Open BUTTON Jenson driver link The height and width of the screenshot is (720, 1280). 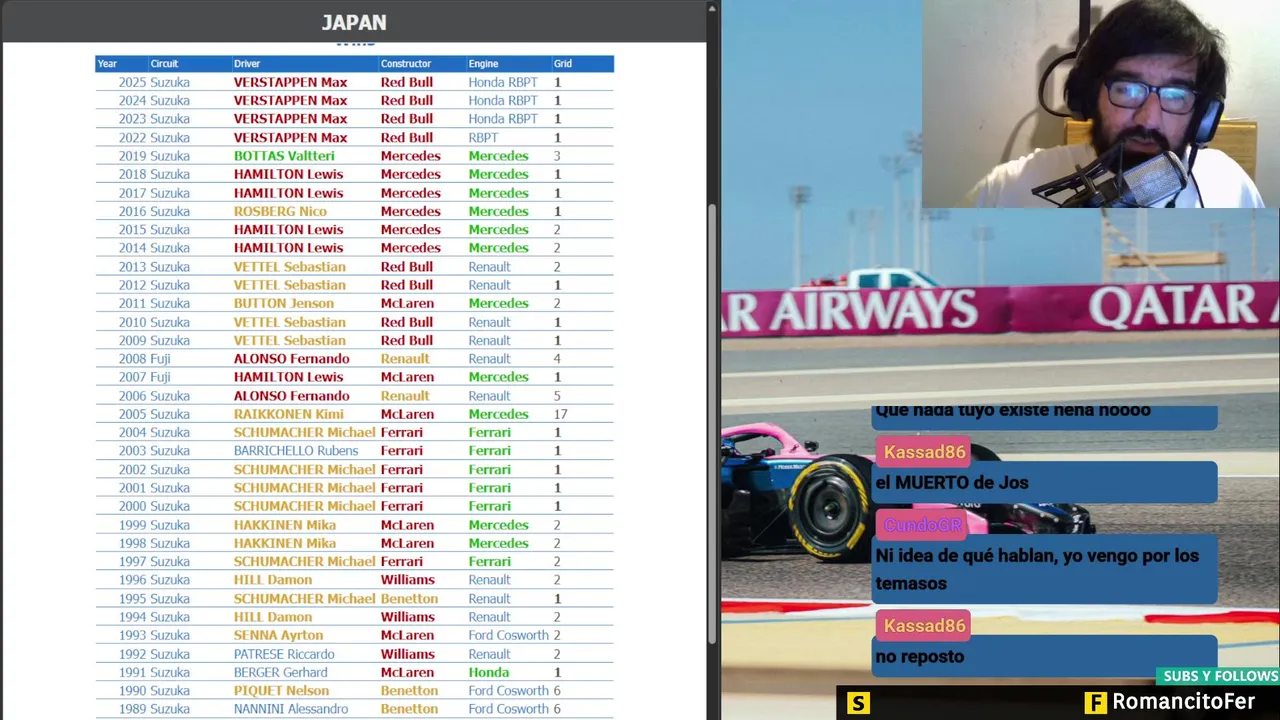(284, 303)
